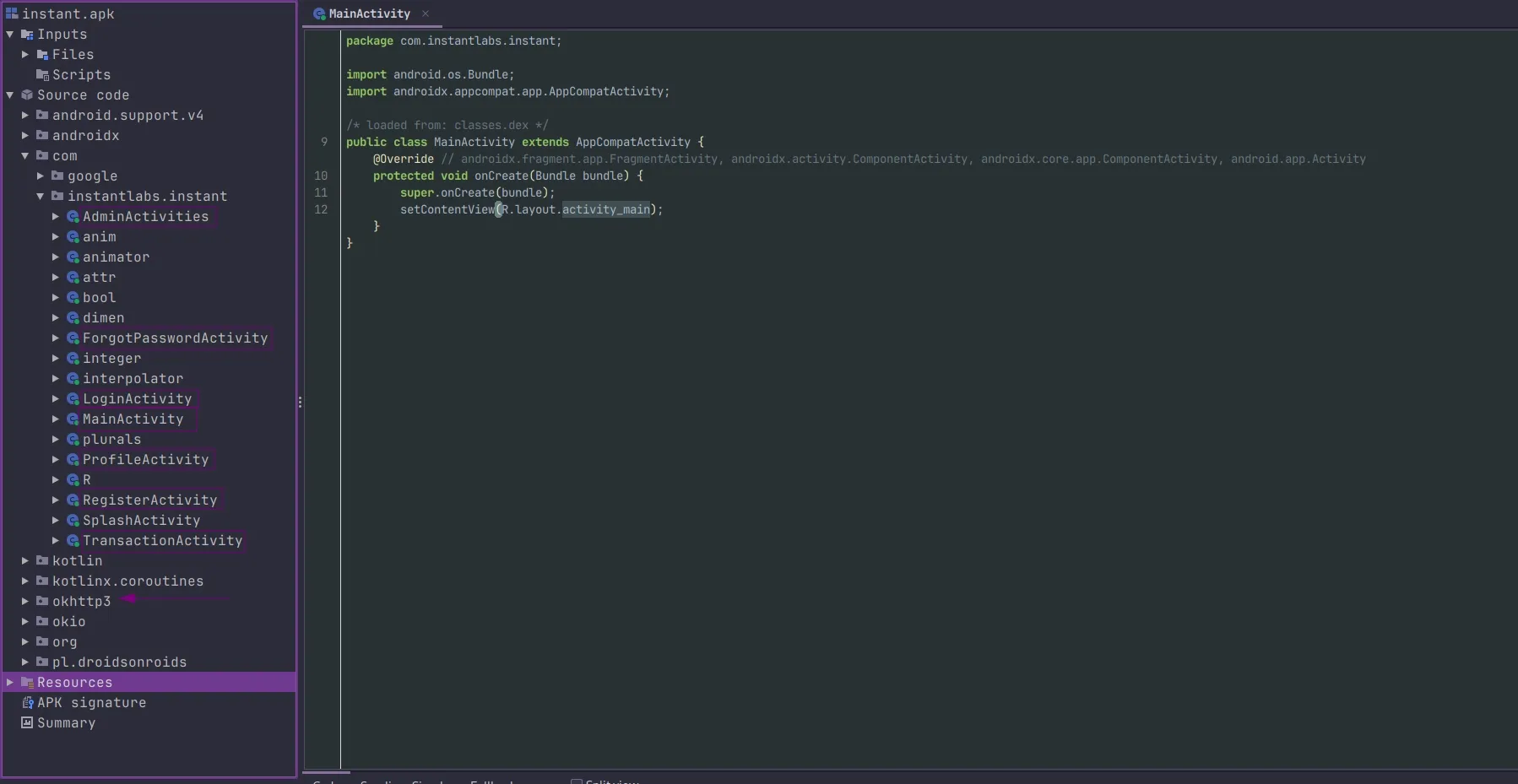Click the instant.apk project icon
Image resolution: width=1518 pixels, height=784 pixels.
tap(12, 14)
